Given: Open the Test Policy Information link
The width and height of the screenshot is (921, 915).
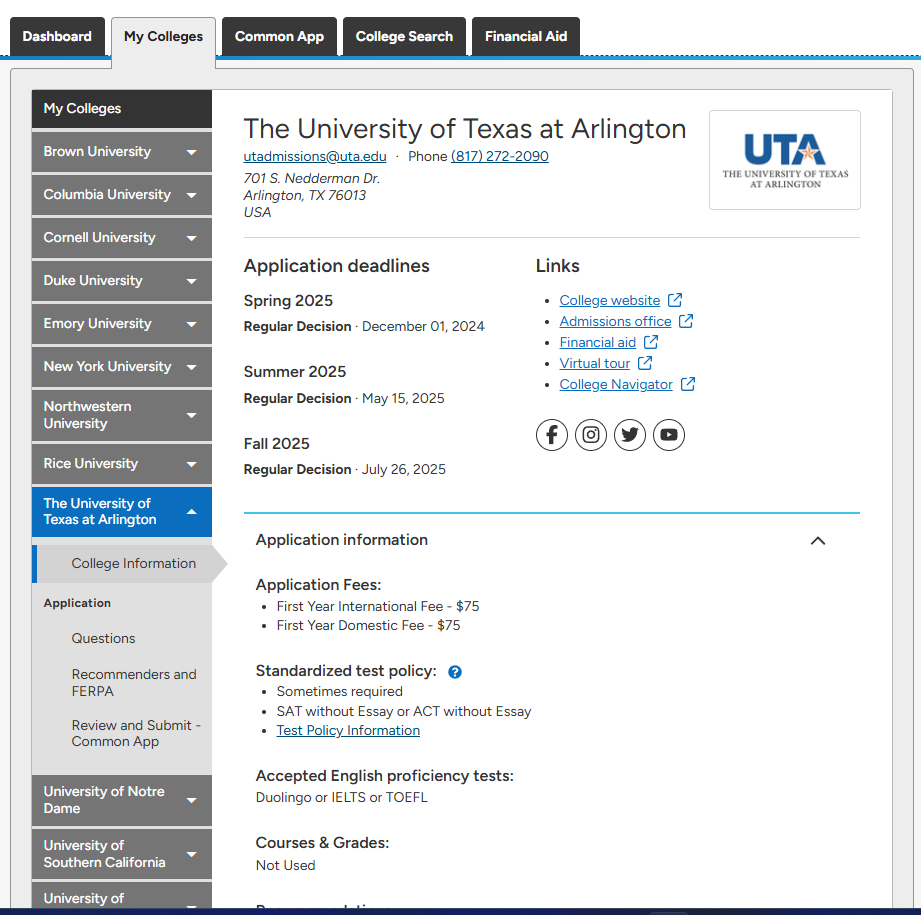Looking at the screenshot, I should (x=348, y=731).
